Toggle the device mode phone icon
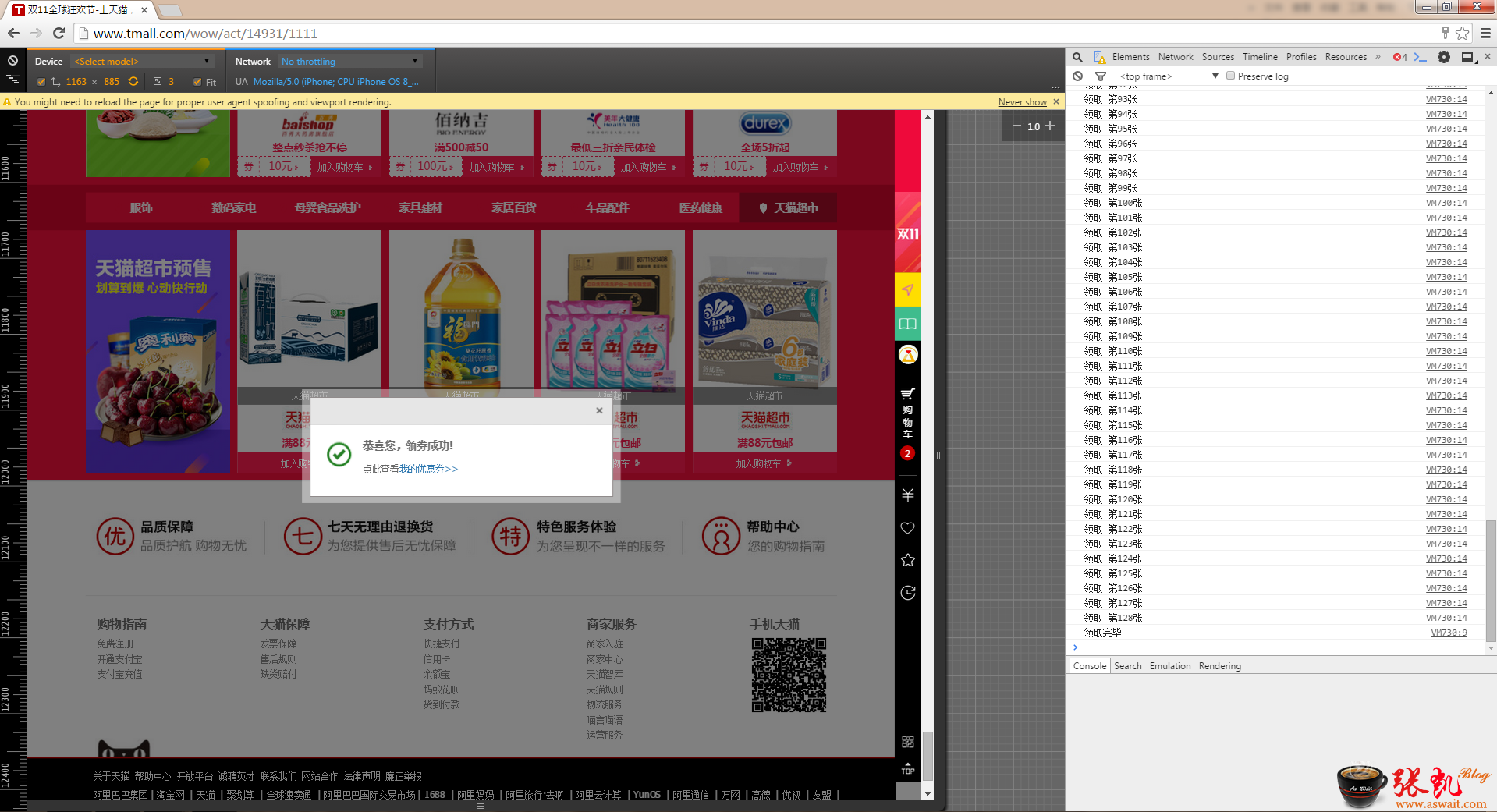The image size is (1497, 812). click(1099, 57)
